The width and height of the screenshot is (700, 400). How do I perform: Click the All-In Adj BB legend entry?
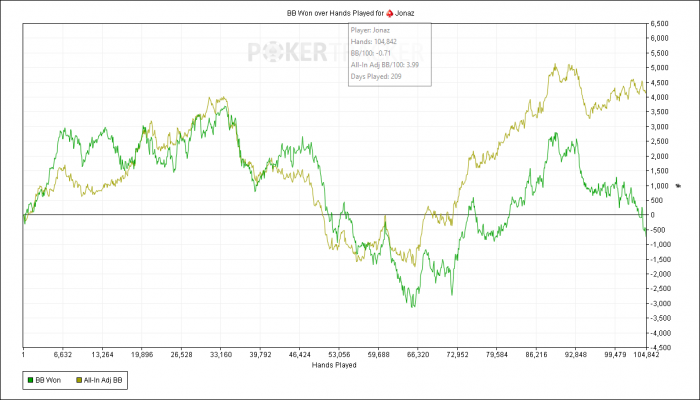pos(99,380)
